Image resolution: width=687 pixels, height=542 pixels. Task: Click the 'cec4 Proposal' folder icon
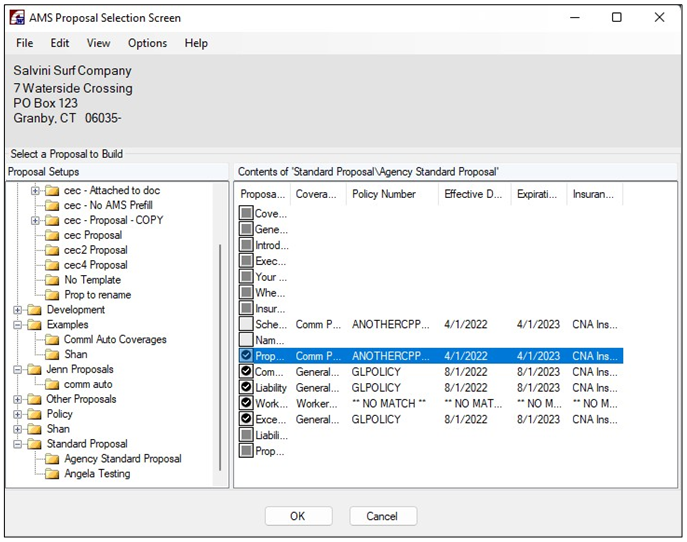pos(52,265)
